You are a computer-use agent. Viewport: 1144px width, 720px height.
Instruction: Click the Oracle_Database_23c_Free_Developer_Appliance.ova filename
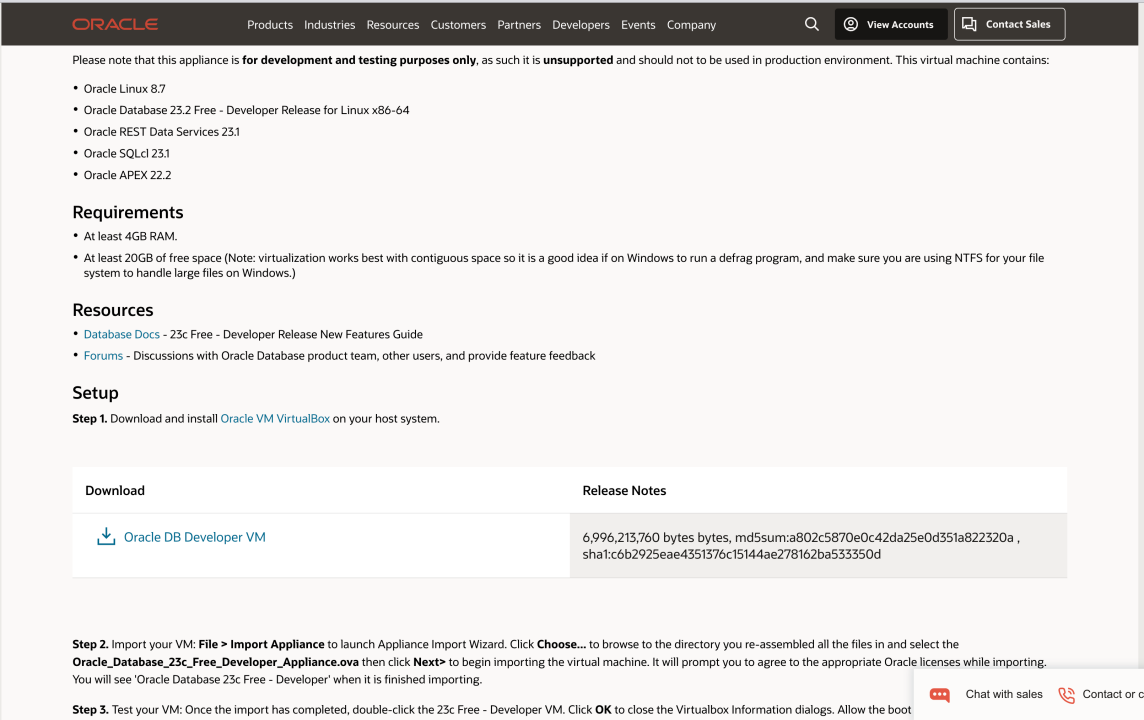[x=215, y=662]
